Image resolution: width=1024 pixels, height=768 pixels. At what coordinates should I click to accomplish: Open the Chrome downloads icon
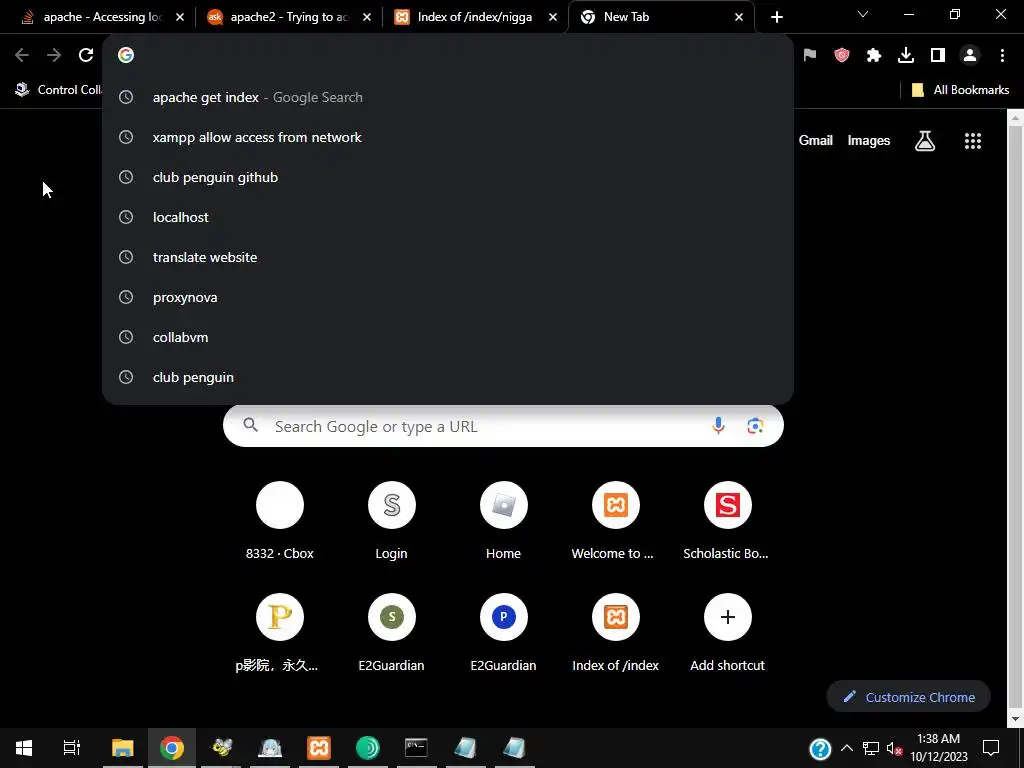coord(906,55)
